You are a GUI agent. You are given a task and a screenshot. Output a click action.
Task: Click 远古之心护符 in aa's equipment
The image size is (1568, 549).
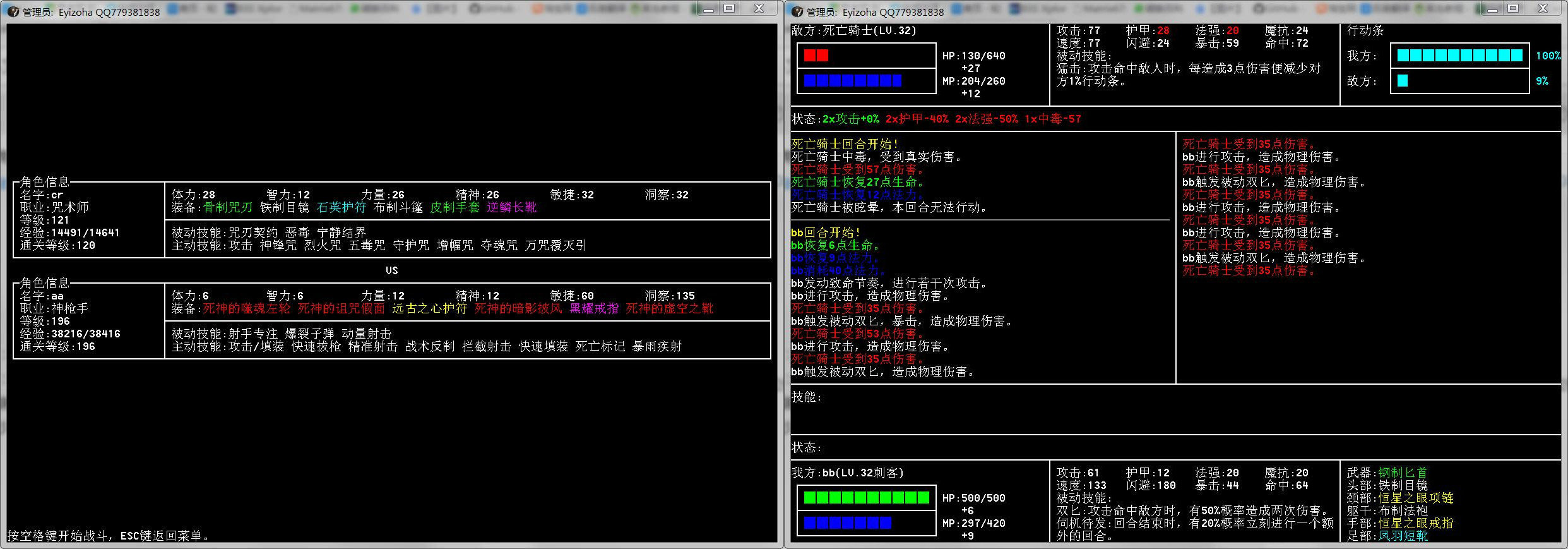(430, 308)
